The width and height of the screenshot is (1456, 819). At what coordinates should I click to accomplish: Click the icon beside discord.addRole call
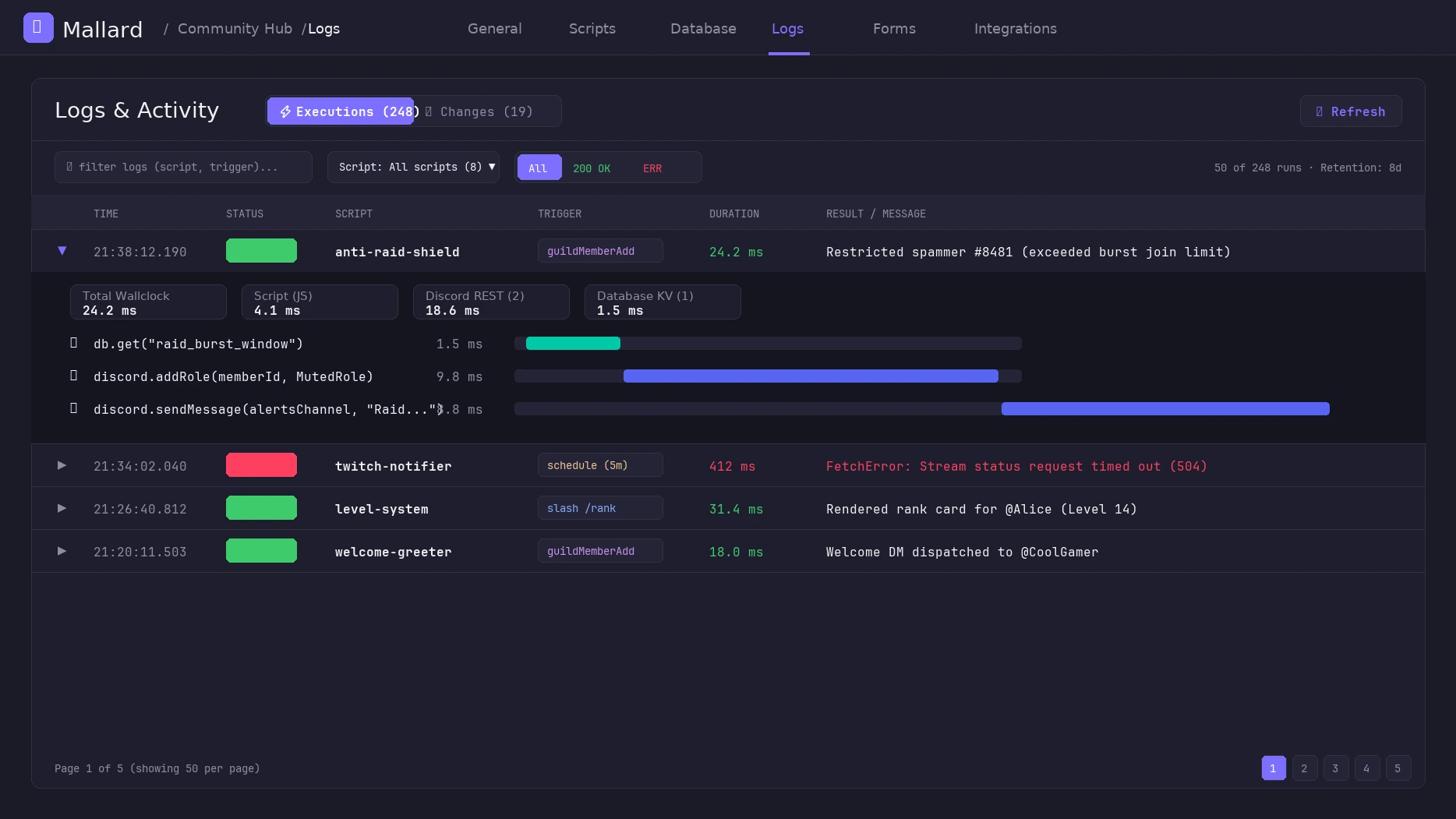click(74, 376)
